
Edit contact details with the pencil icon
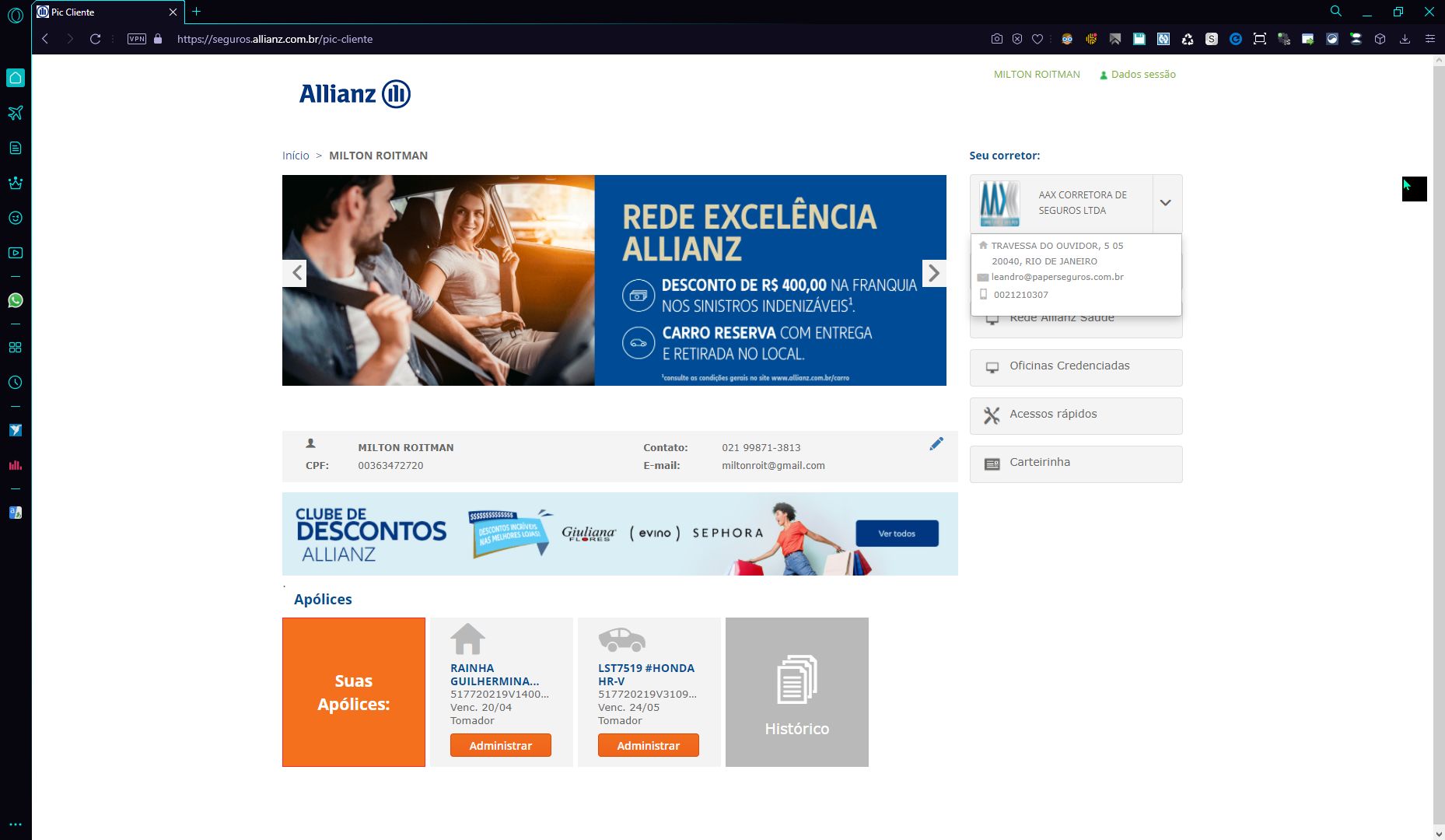936,444
